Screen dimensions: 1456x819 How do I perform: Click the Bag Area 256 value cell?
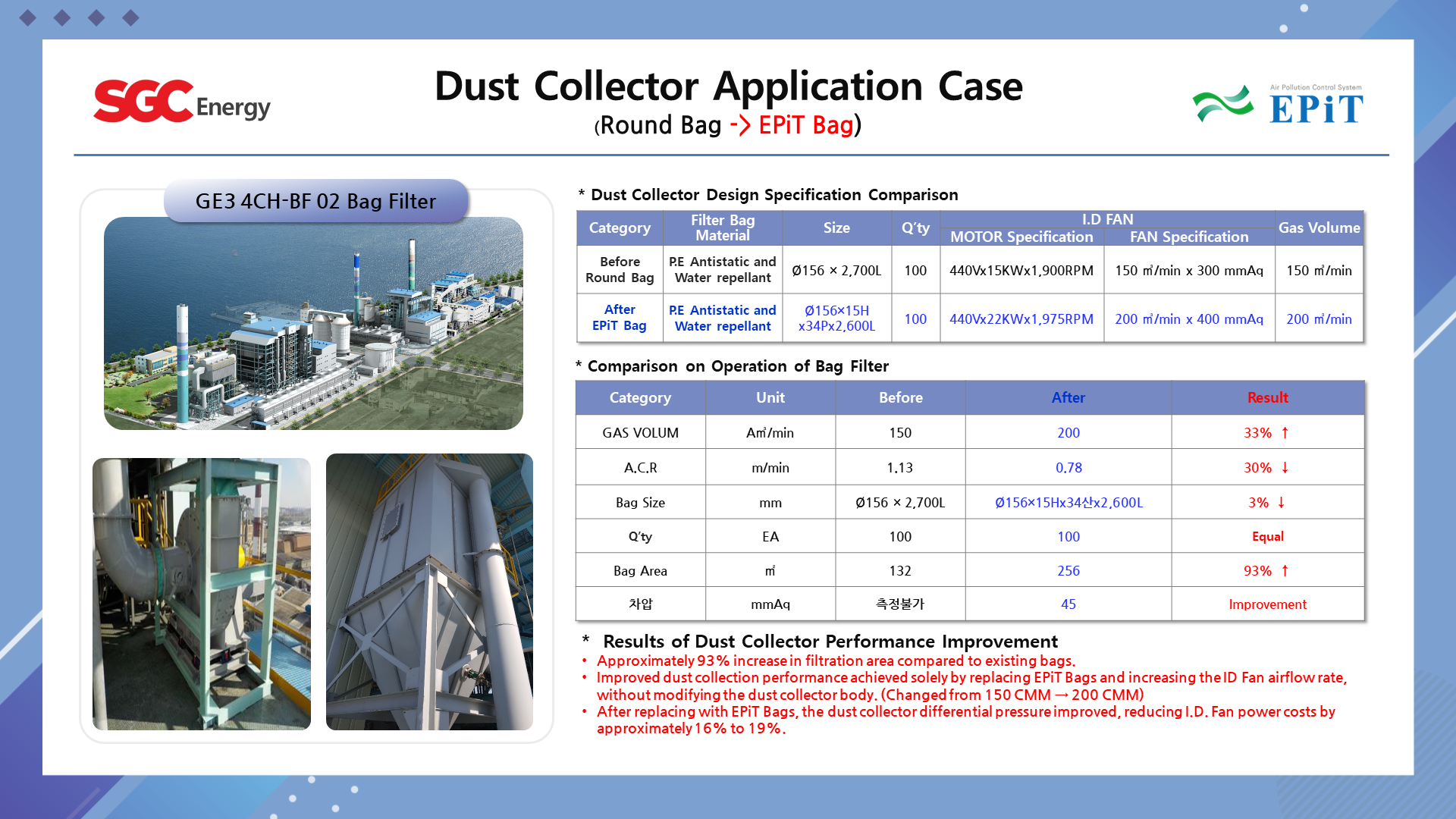pyautogui.click(x=1068, y=571)
